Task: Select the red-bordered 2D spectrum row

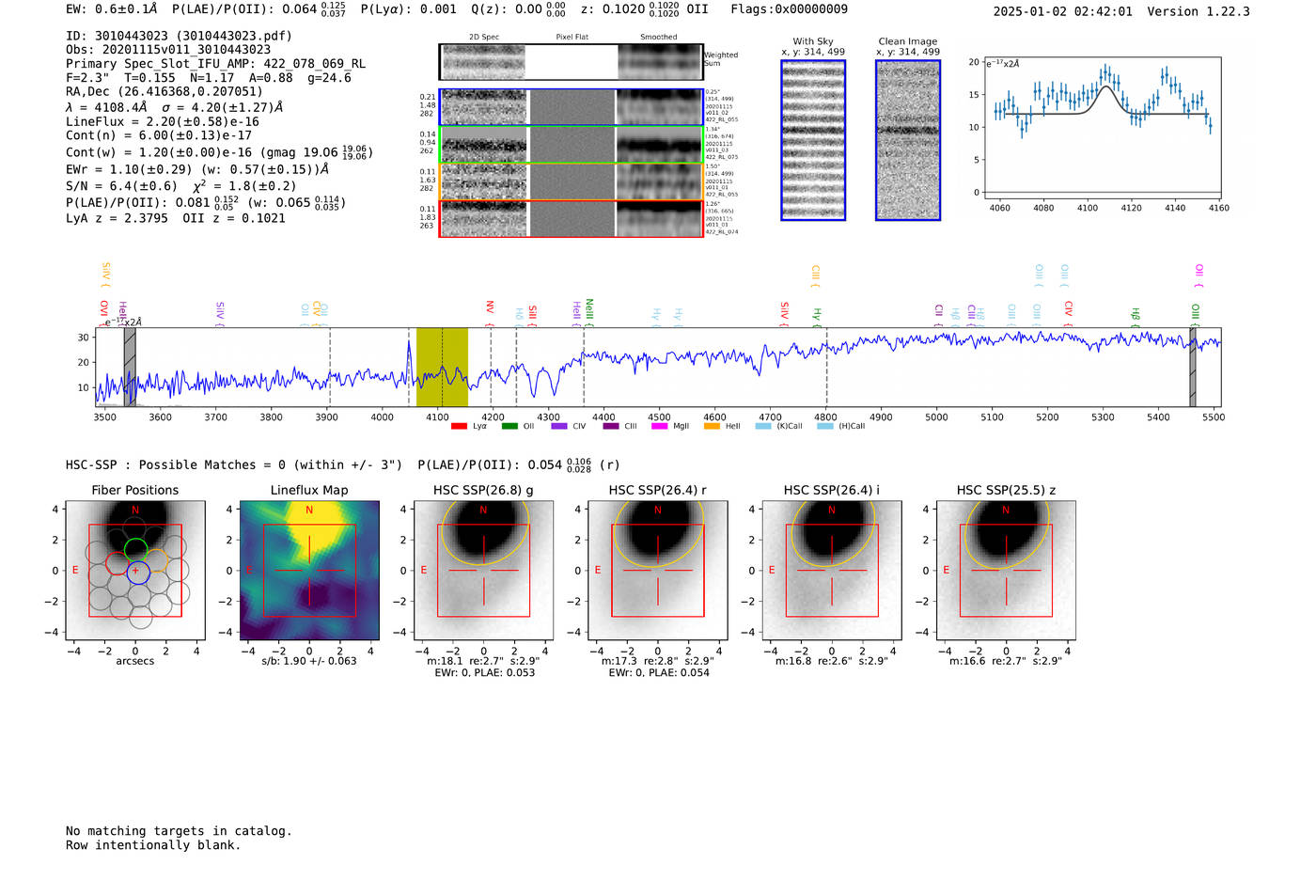Action: tap(571, 219)
